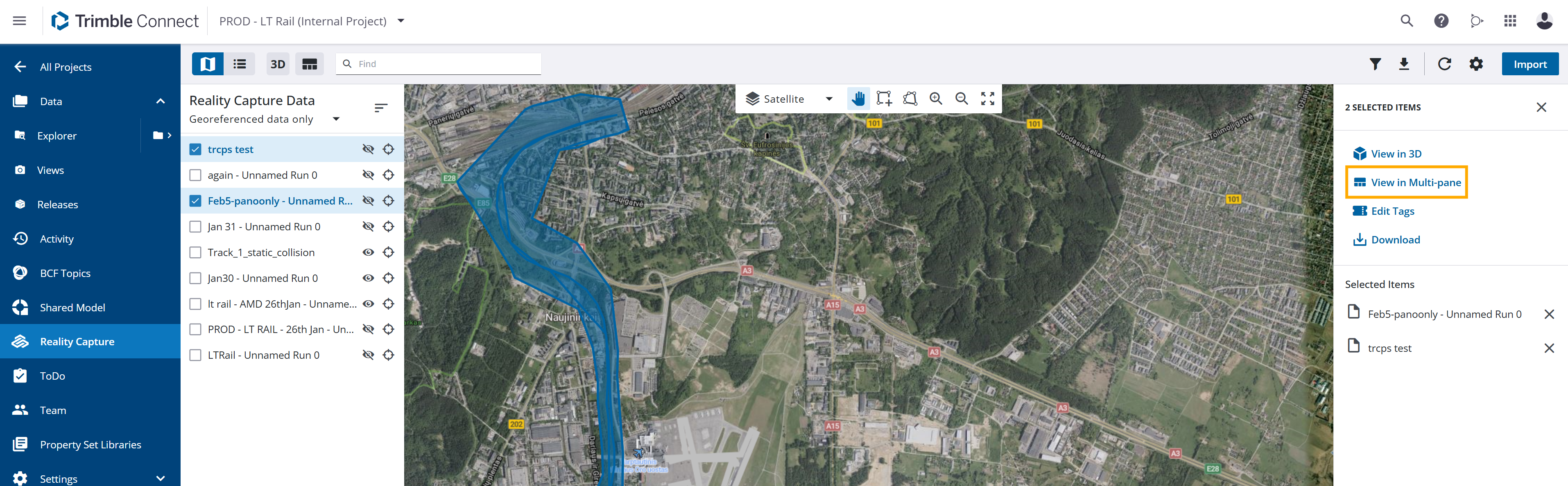Open the multi-pane layout toolbar icon

309,64
